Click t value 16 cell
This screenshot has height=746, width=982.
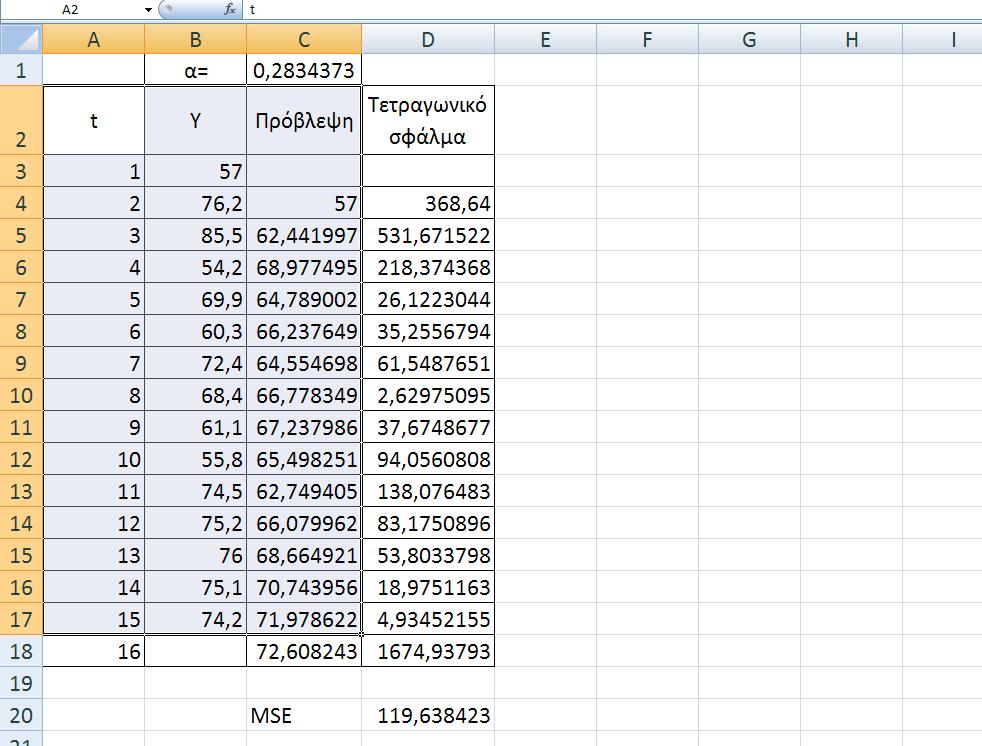pos(93,651)
